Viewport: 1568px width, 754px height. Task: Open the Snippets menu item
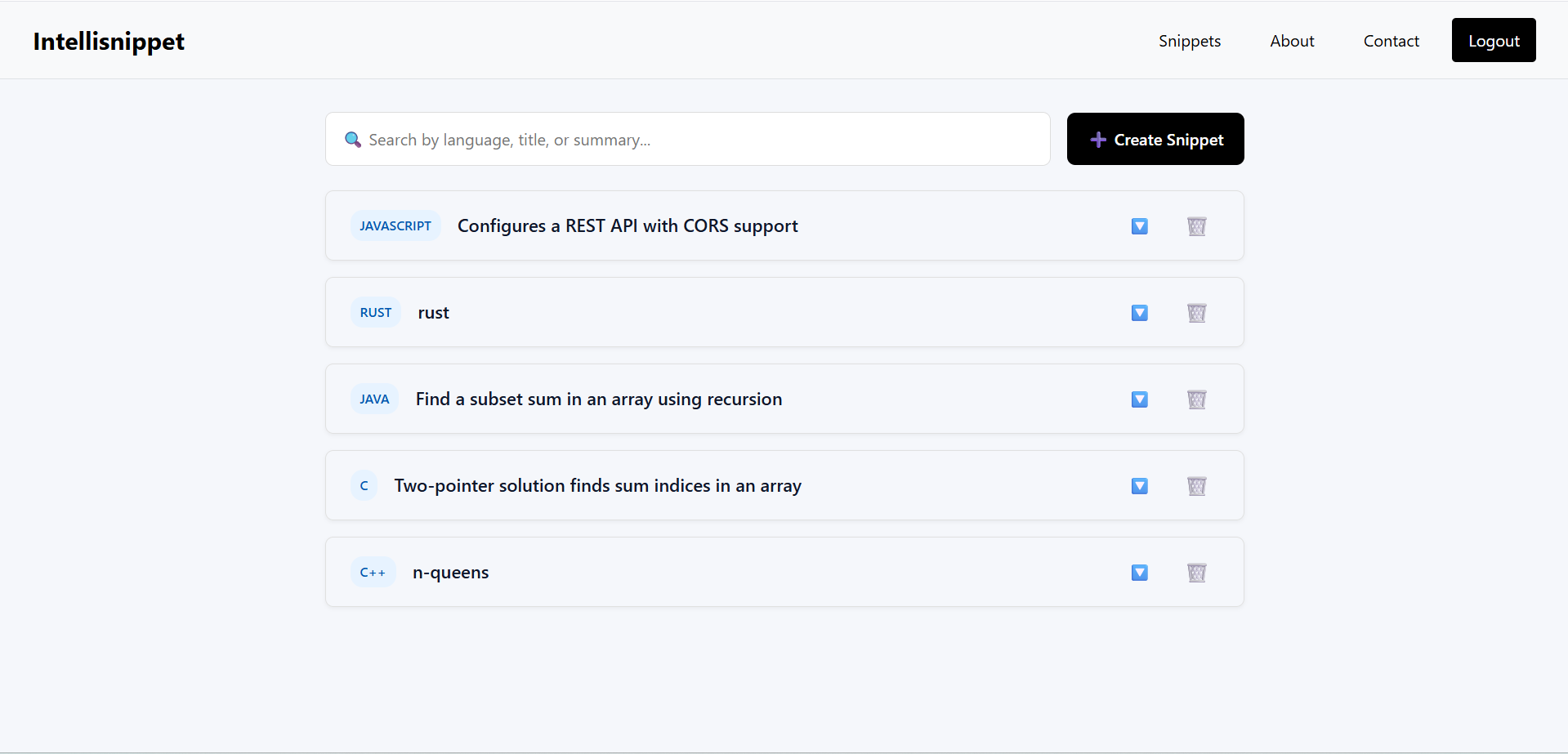point(1189,40)
